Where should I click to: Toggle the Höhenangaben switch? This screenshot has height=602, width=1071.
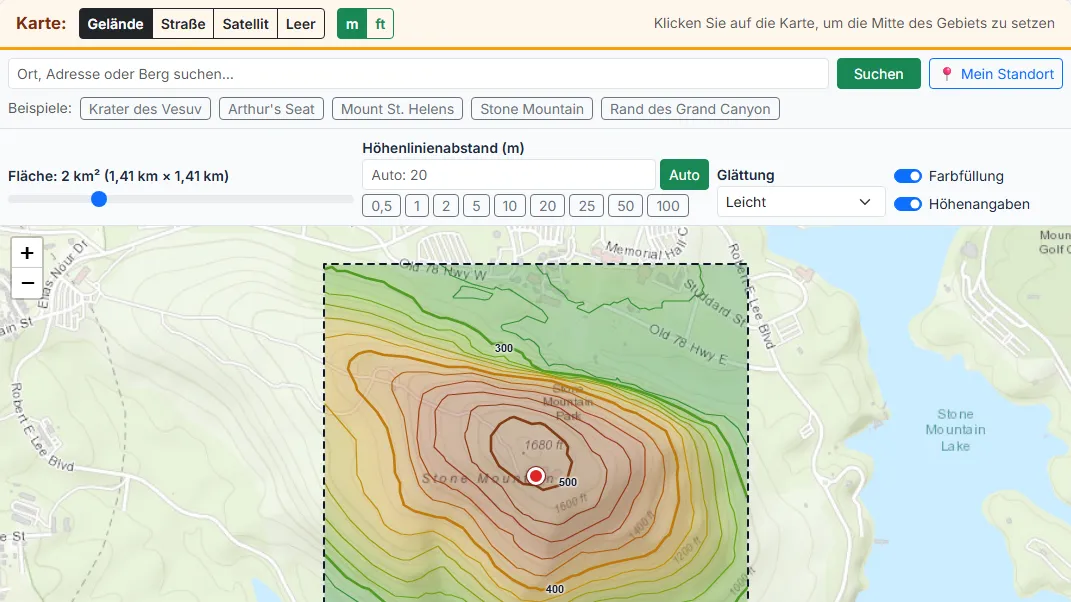908,204
